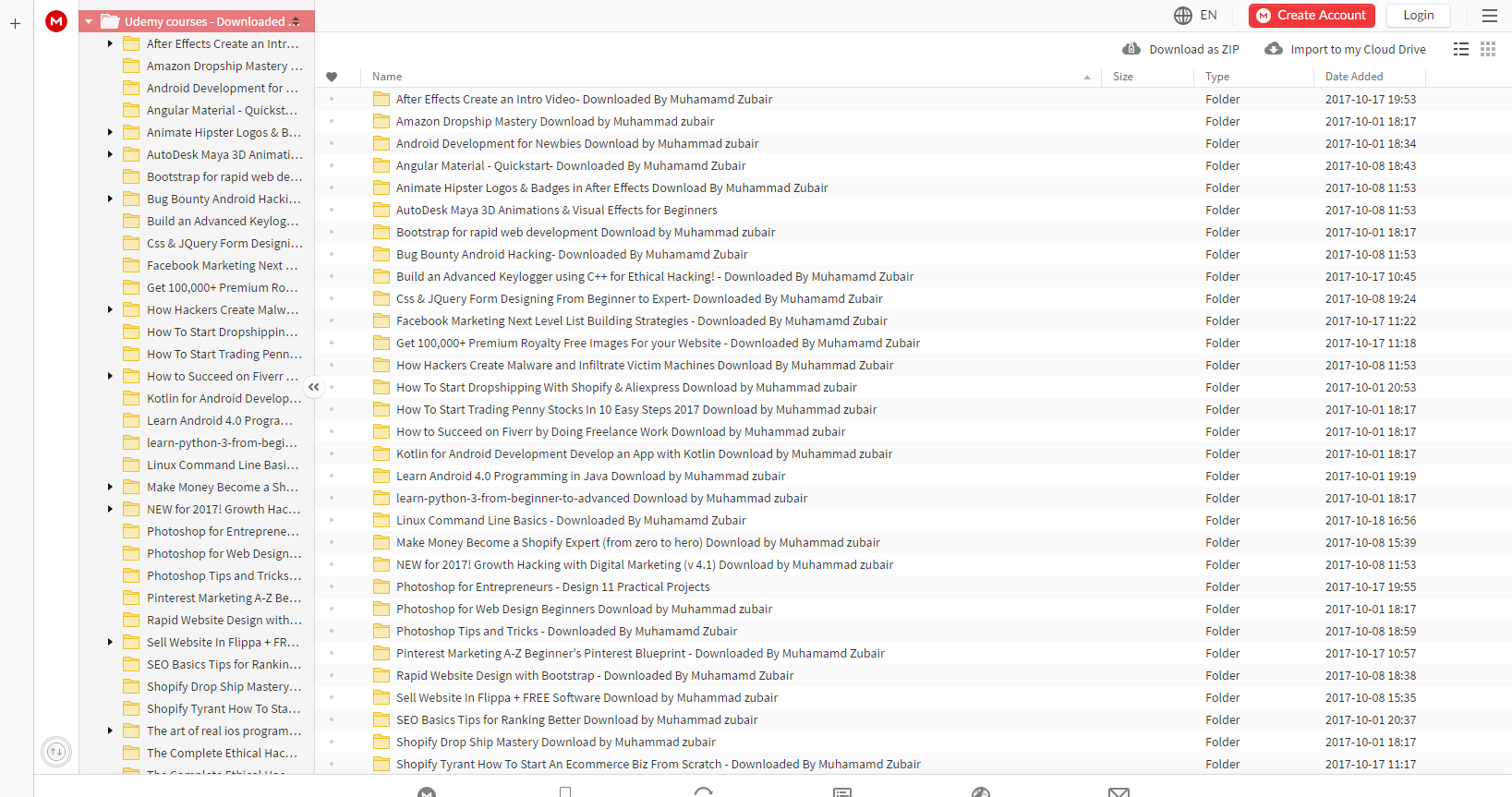
Task: Click tree folder icon for Pinterest Marketing A-Z
Action: 131,598
